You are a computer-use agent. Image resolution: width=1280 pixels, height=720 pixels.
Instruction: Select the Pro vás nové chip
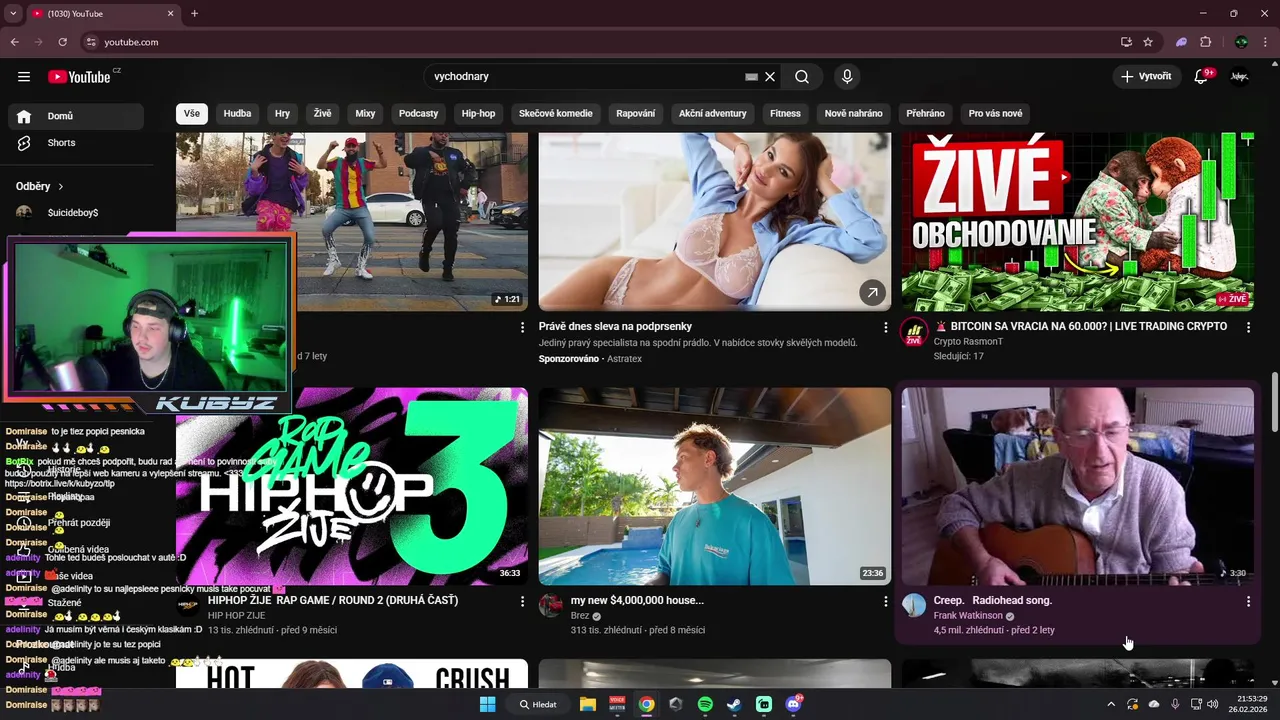(995, 114)
